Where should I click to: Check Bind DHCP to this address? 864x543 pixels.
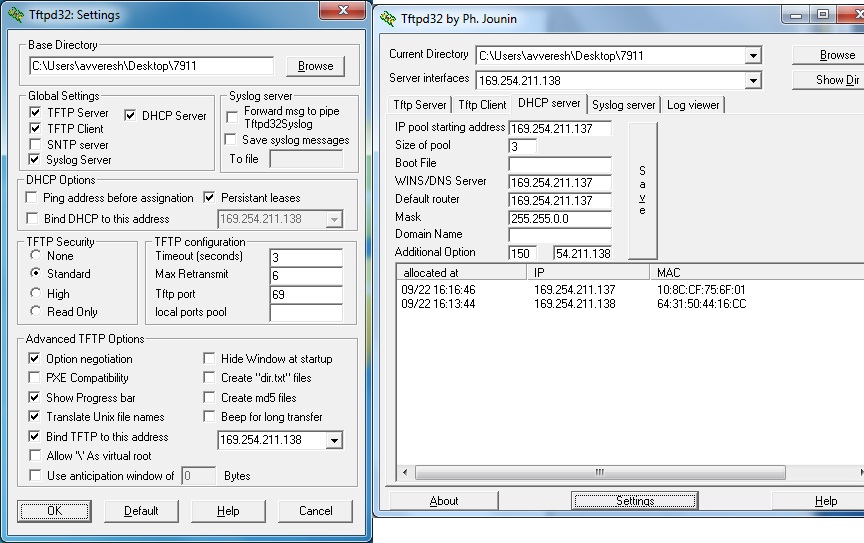tap(33, 218)
